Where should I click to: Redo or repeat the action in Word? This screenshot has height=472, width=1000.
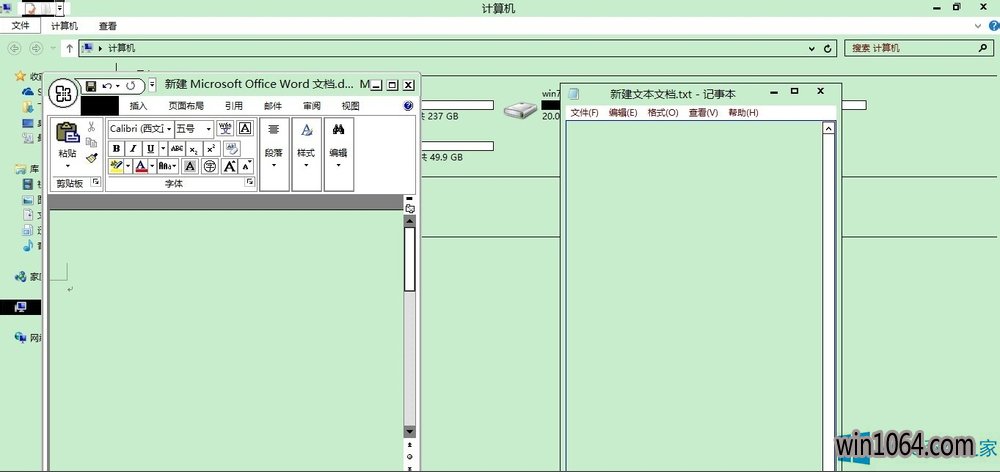(x=131, y=85)
